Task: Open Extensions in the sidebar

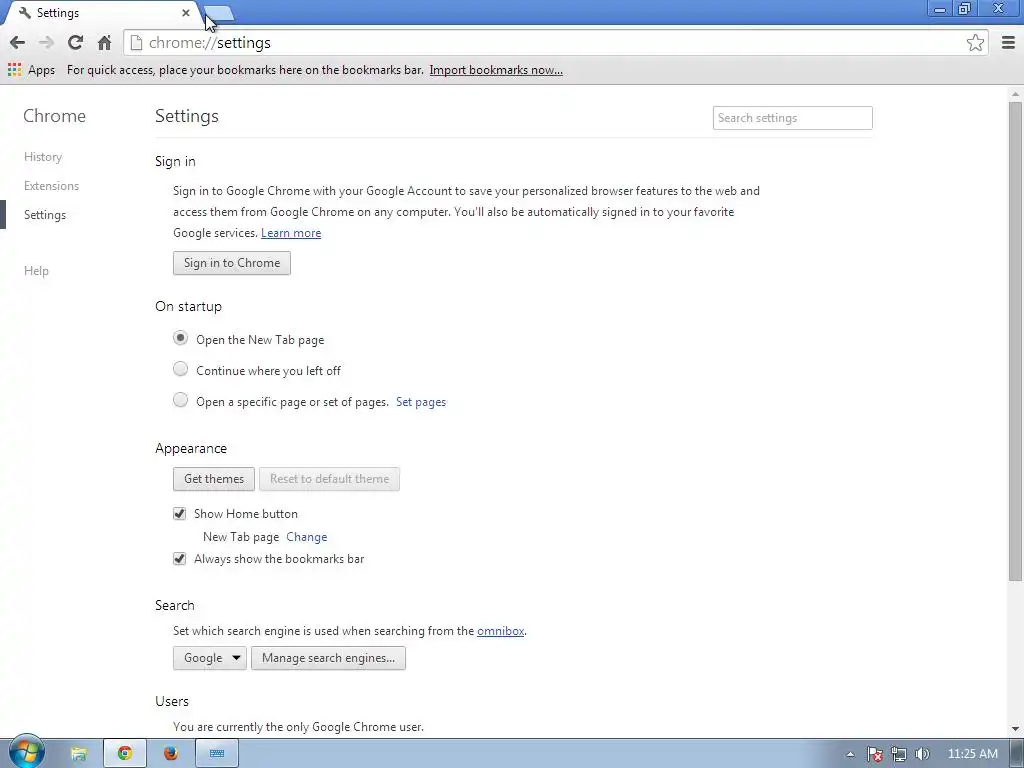Action: [52, 185]
